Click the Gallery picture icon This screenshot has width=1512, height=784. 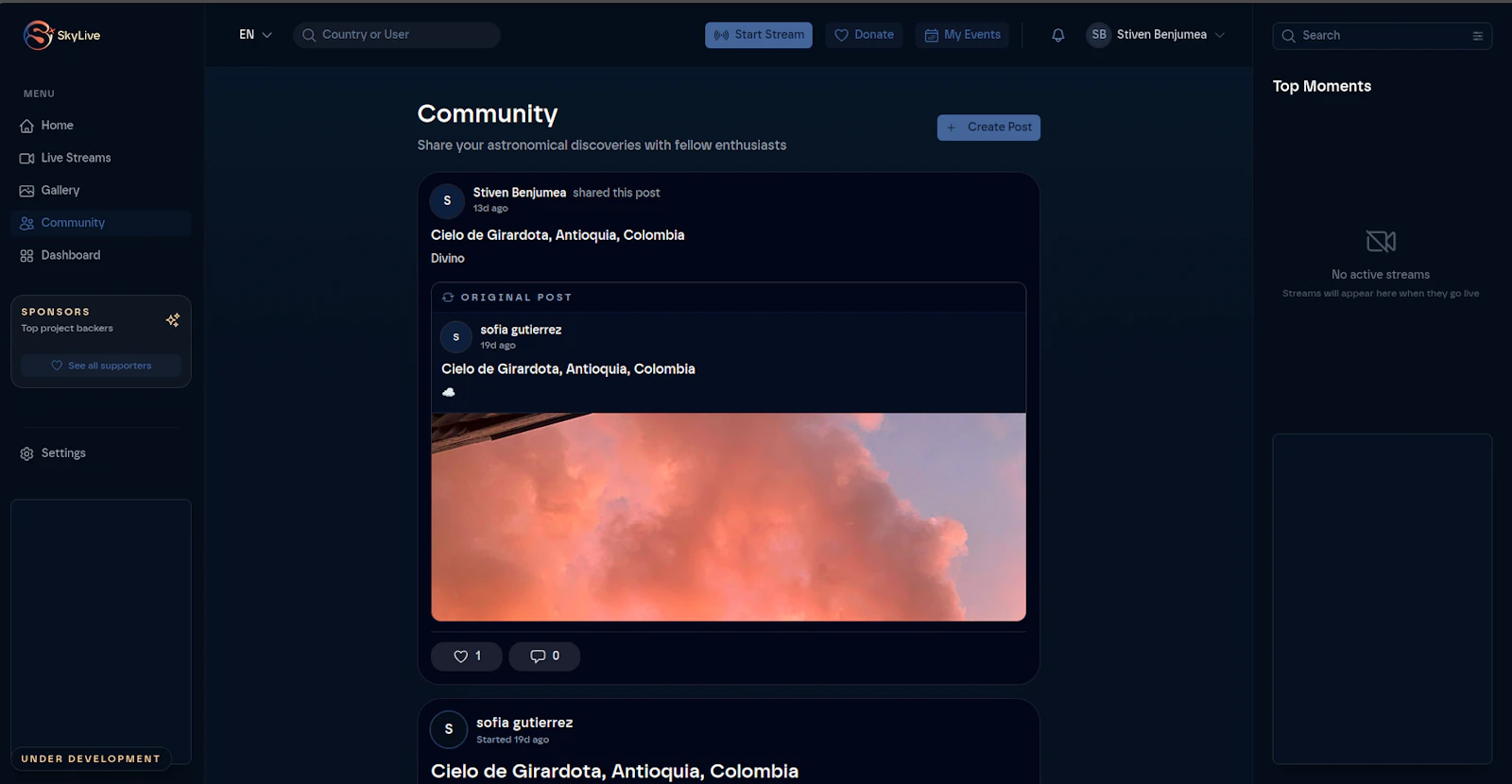[x=26, y=191]
